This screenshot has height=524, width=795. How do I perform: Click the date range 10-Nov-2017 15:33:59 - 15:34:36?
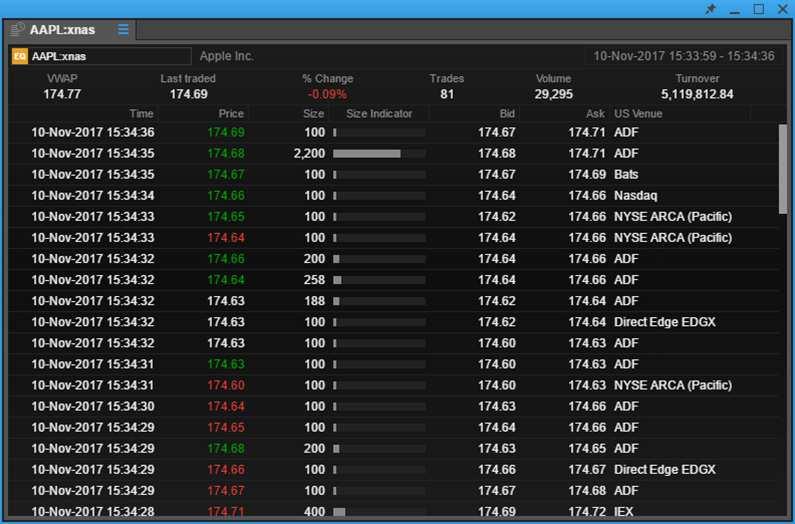(x=684, y=56)
